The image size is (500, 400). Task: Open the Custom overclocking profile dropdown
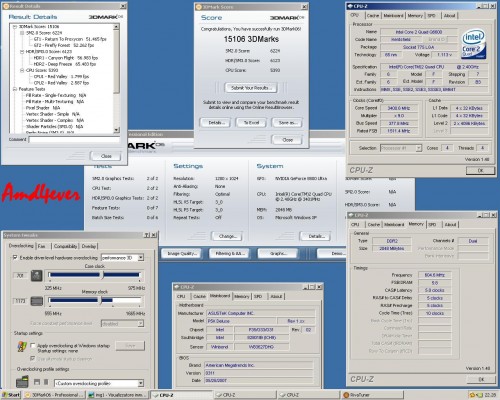coord(99,383)
